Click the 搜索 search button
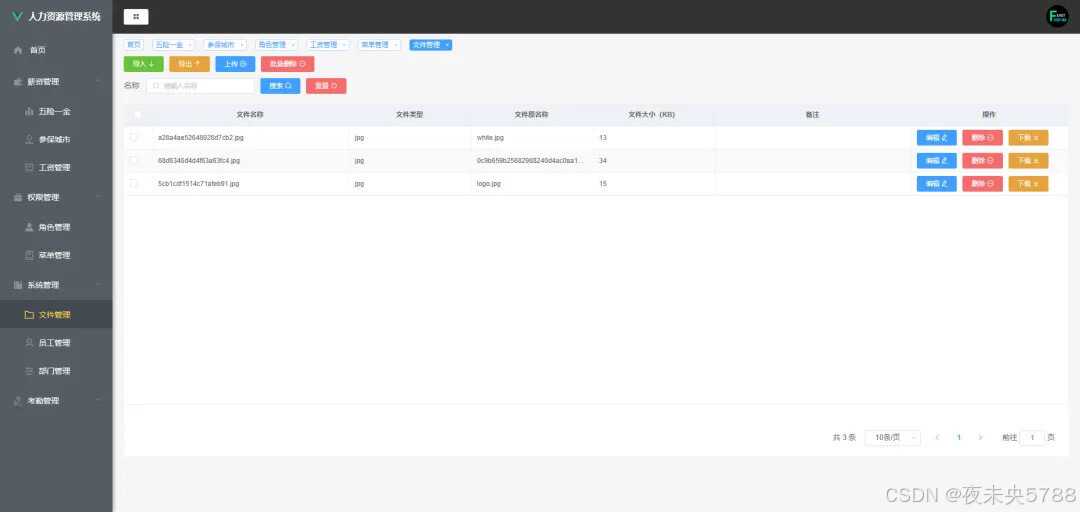This screenshot has width=1080, height=512. point(280,86)
